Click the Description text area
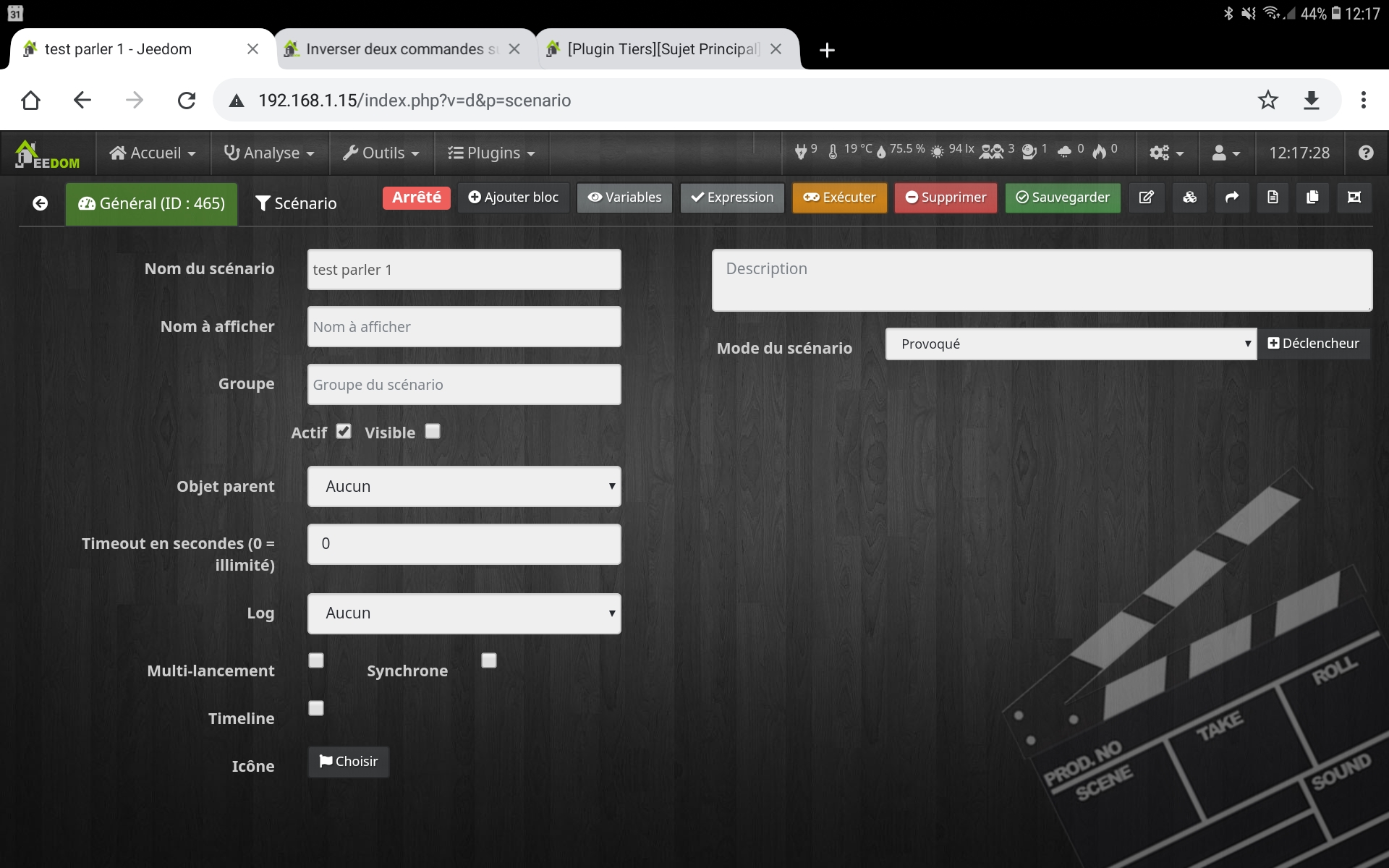This screenshot has width=1389, height=868. click(x=1042, y=281)
